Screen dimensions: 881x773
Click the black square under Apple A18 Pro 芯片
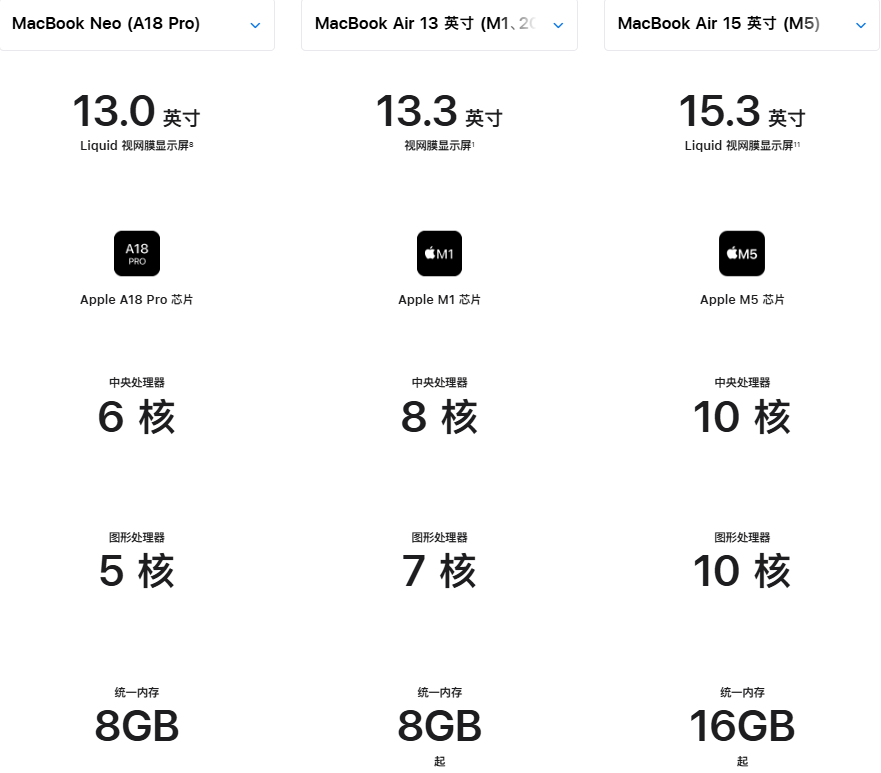point(136,253)
